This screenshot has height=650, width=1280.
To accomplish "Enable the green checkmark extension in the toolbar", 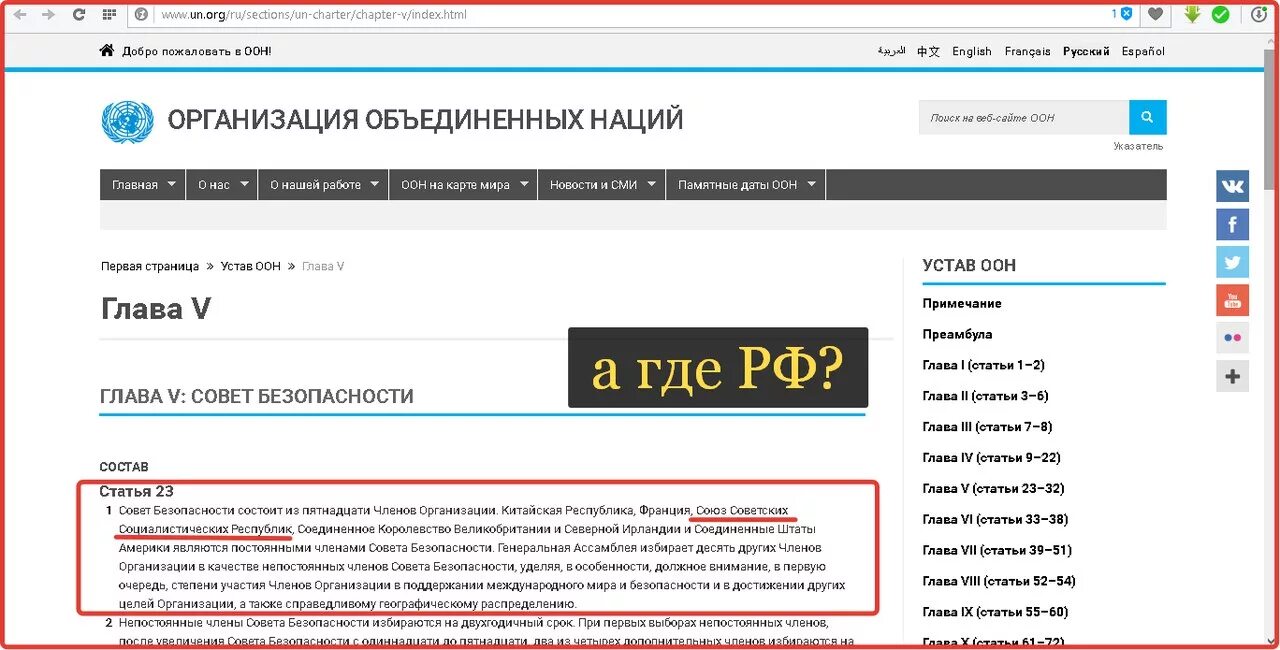I will (x=1221, y=14).
